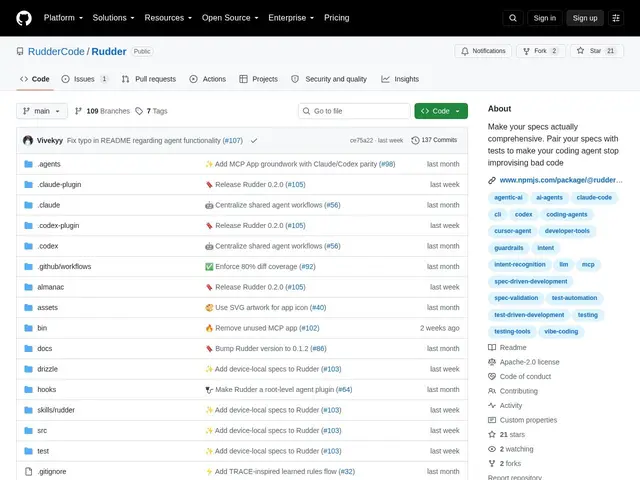This screenshot has width=640, height=480.
Task: Click the file icon for .gitignore
Action: coord(29,471)
